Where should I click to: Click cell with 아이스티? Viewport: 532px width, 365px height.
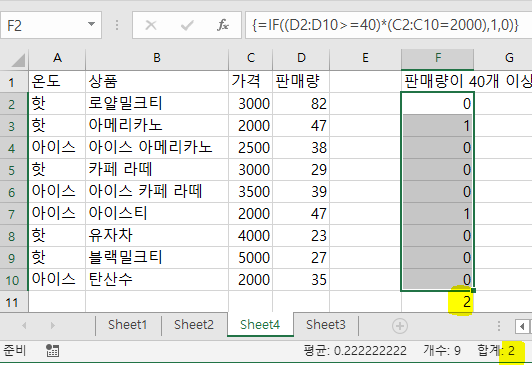(157, 214)
